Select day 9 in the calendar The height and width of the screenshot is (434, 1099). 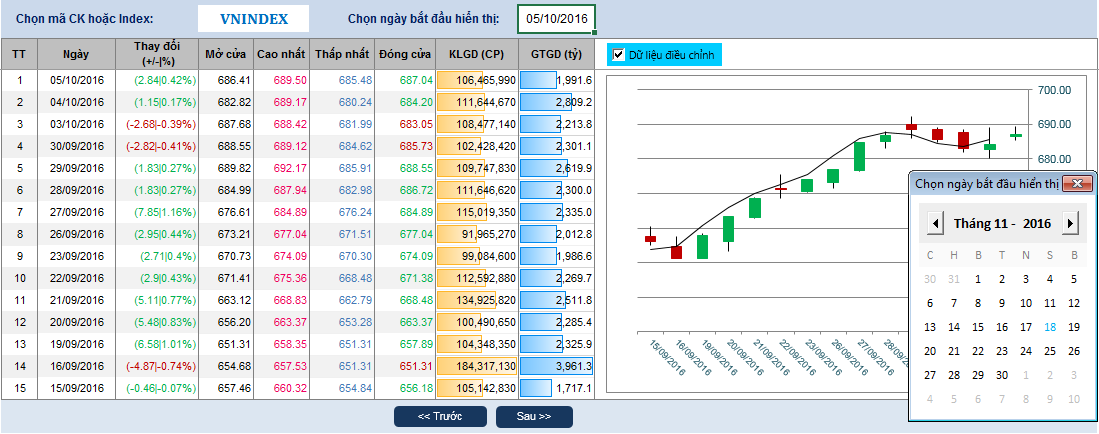(1002, 303)
